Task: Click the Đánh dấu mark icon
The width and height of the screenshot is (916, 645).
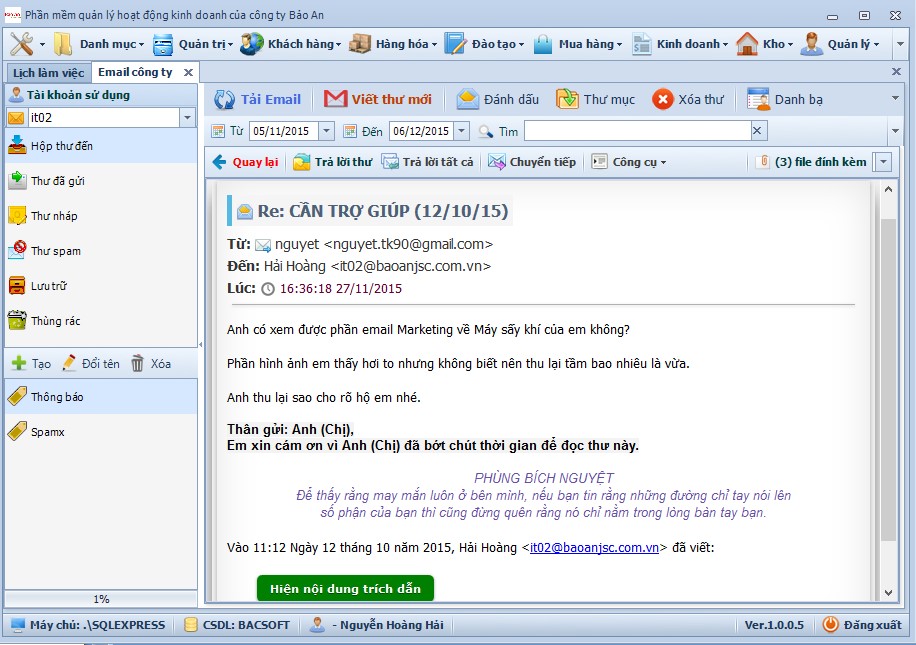Action: pos(466,99)
